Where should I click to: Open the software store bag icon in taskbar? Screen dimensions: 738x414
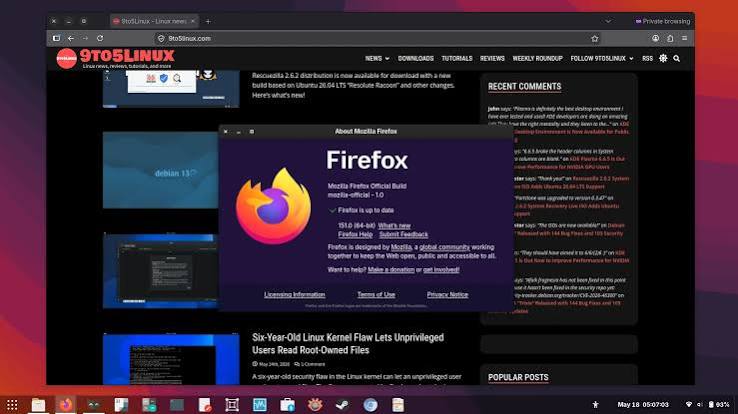[x=287, y=405]
